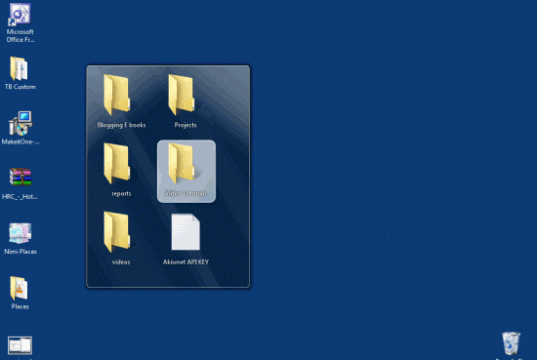Click the 'reports' folder name label
This screenshot has width=537, height=360.
click(121, 194)
